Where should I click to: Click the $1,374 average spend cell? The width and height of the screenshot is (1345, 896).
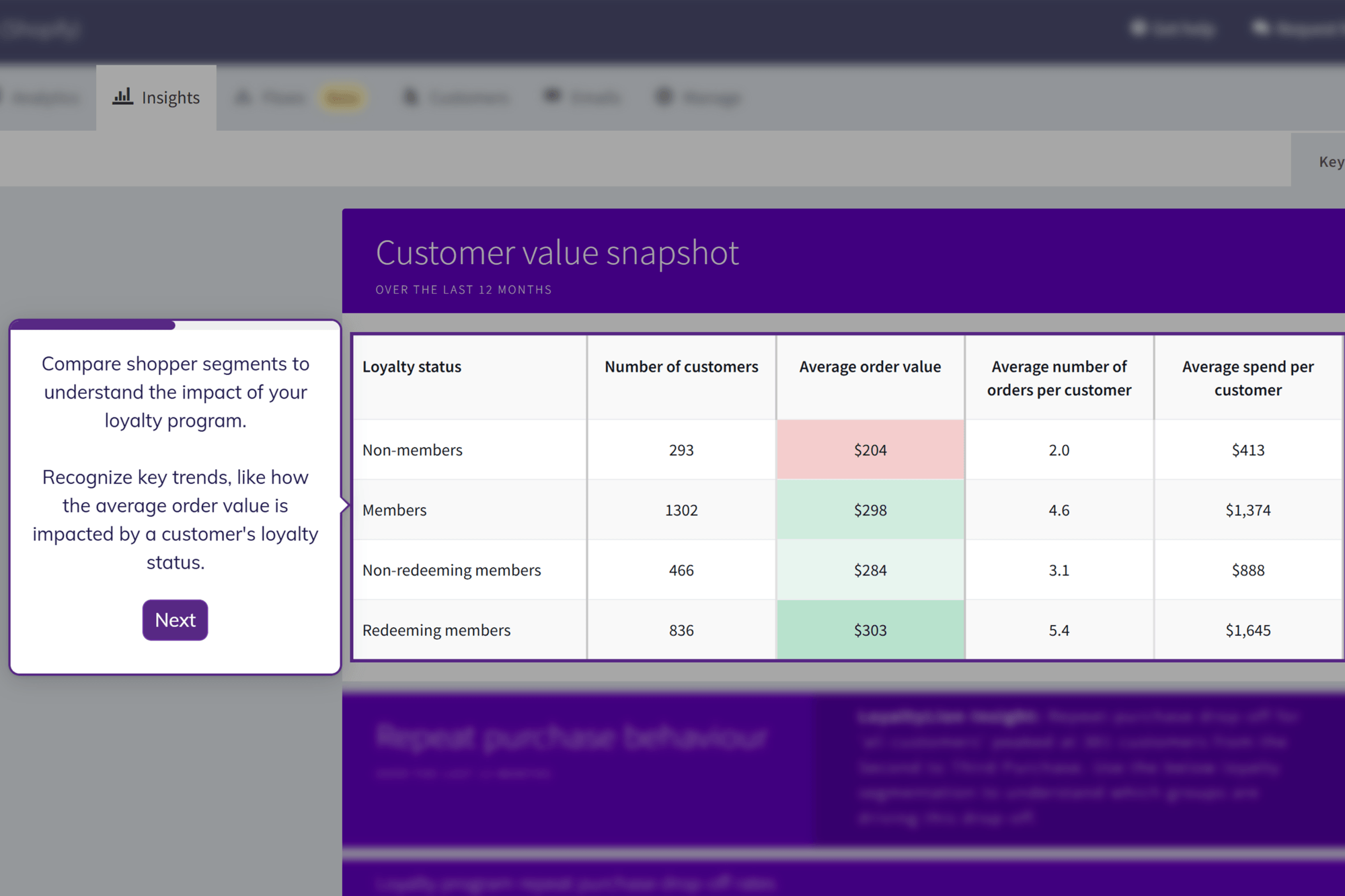point(1248,510)
